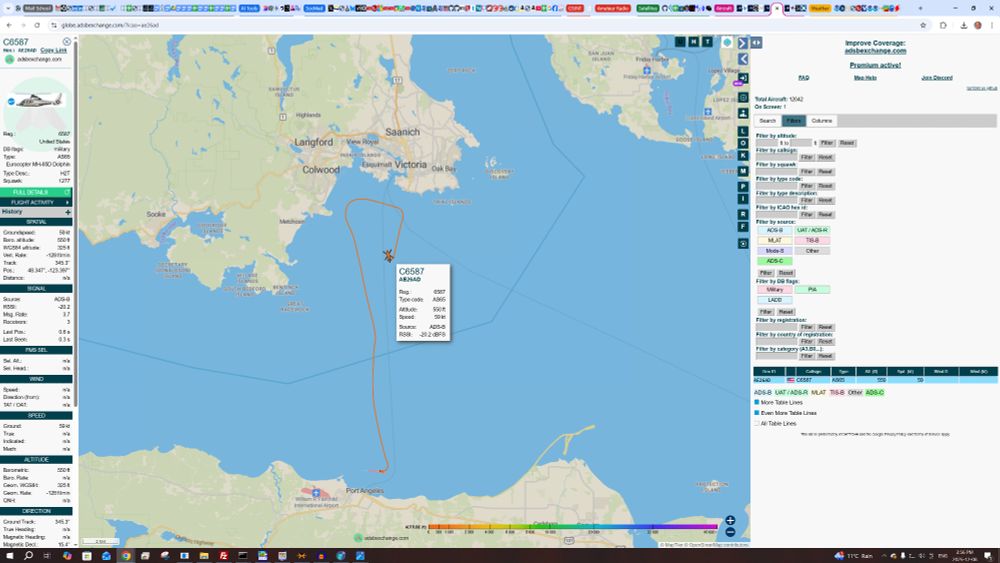Open the adsbexchange.com coverage link
This screenshot has height=563, width=1000.
click(875, 51)
